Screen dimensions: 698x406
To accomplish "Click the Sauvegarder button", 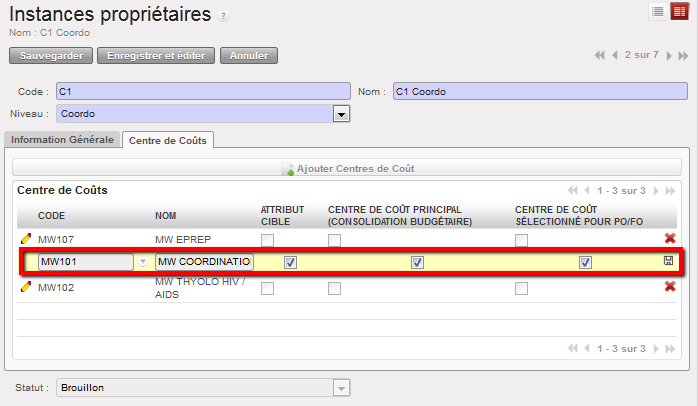I will pos(50,55).
